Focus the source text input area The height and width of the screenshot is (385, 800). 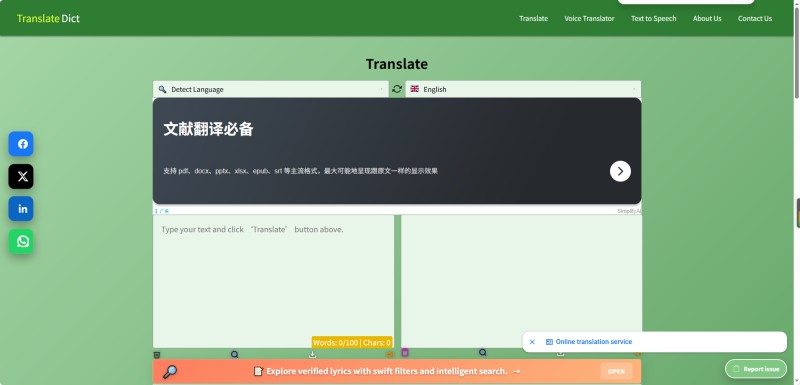273,281
